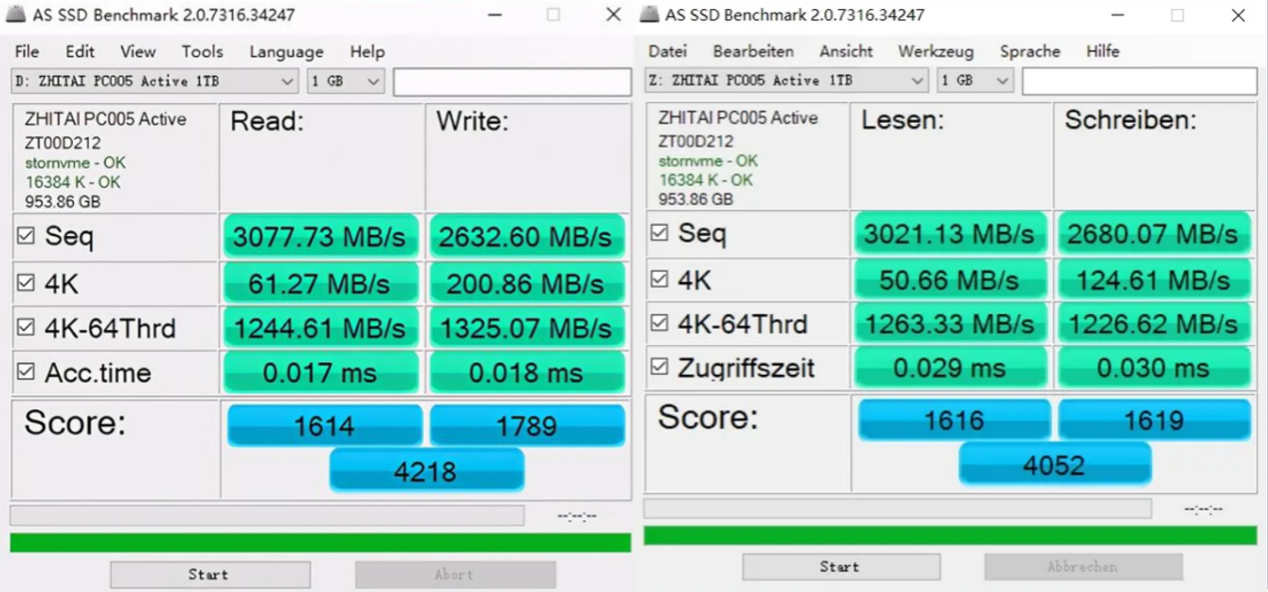Click the AS SSD app icon in the German window title bar
This screenshot has width=1268, height=592.
(650, 15)
